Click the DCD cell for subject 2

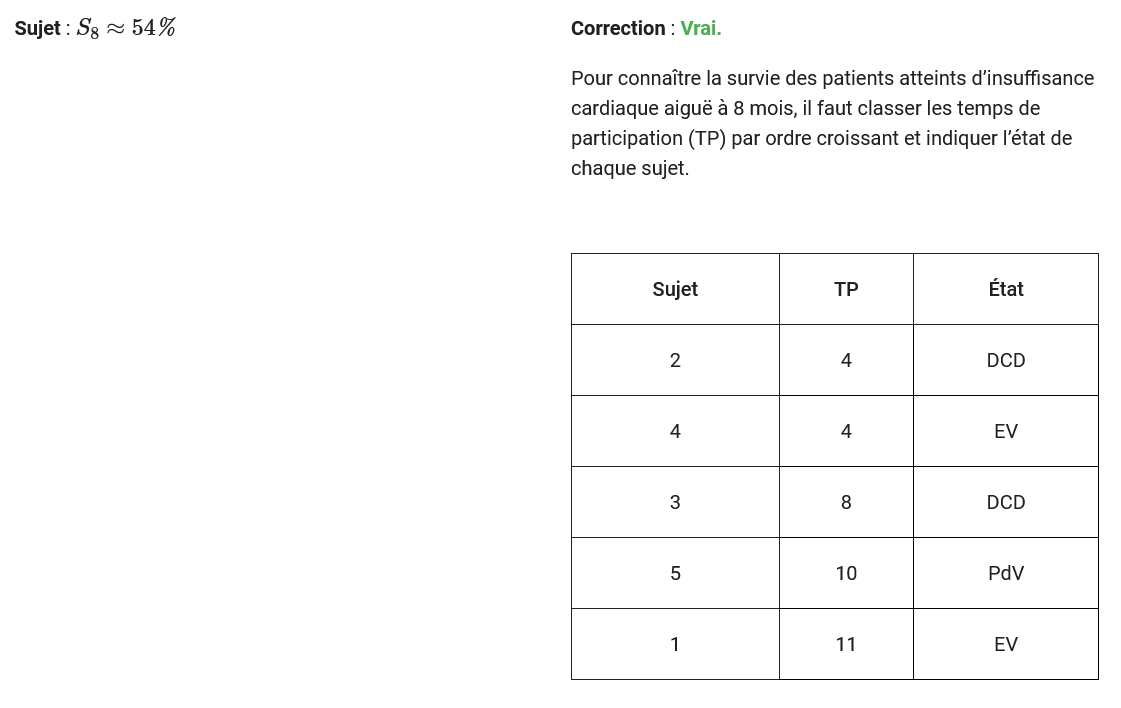[x=1006, y=360]
